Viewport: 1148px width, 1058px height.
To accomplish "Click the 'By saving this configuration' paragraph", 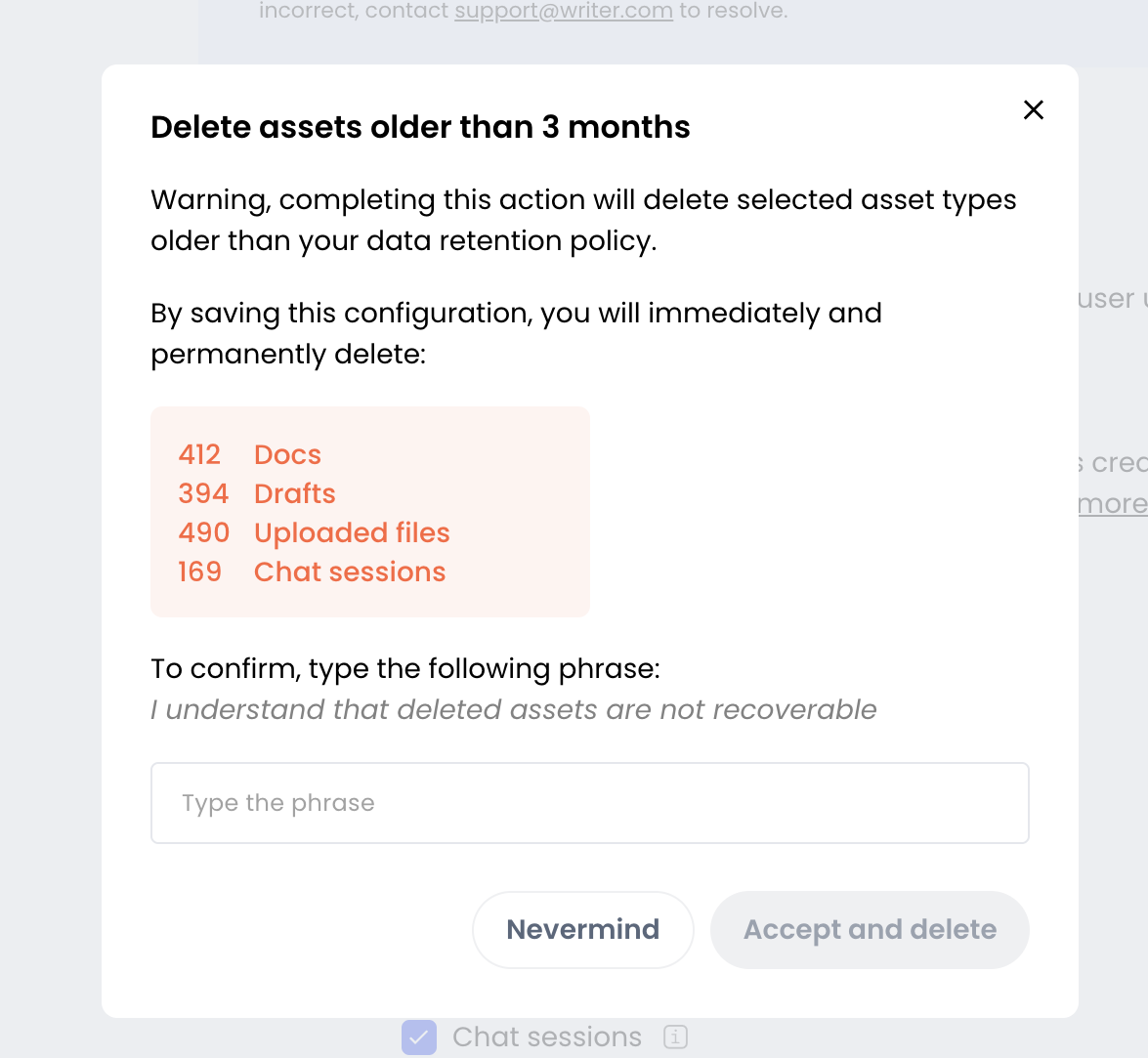I will click(516, 333).
